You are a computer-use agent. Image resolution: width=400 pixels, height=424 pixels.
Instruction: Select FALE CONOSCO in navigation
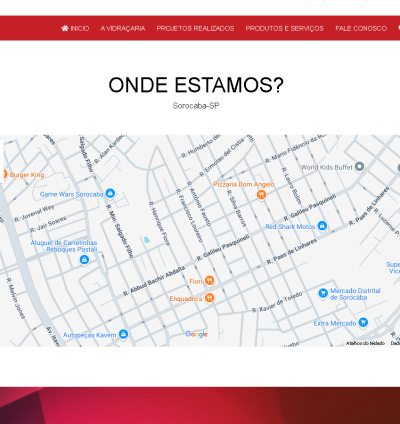(x=361, y=28)
